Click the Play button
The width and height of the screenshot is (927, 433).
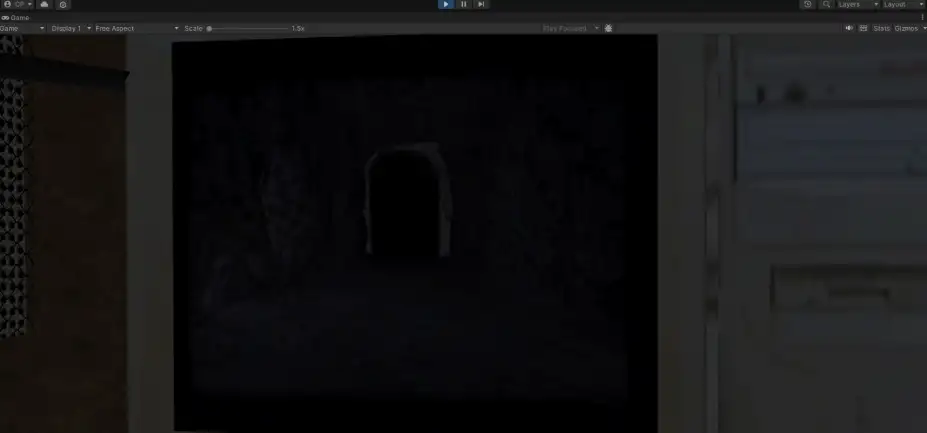click(446, 4)
